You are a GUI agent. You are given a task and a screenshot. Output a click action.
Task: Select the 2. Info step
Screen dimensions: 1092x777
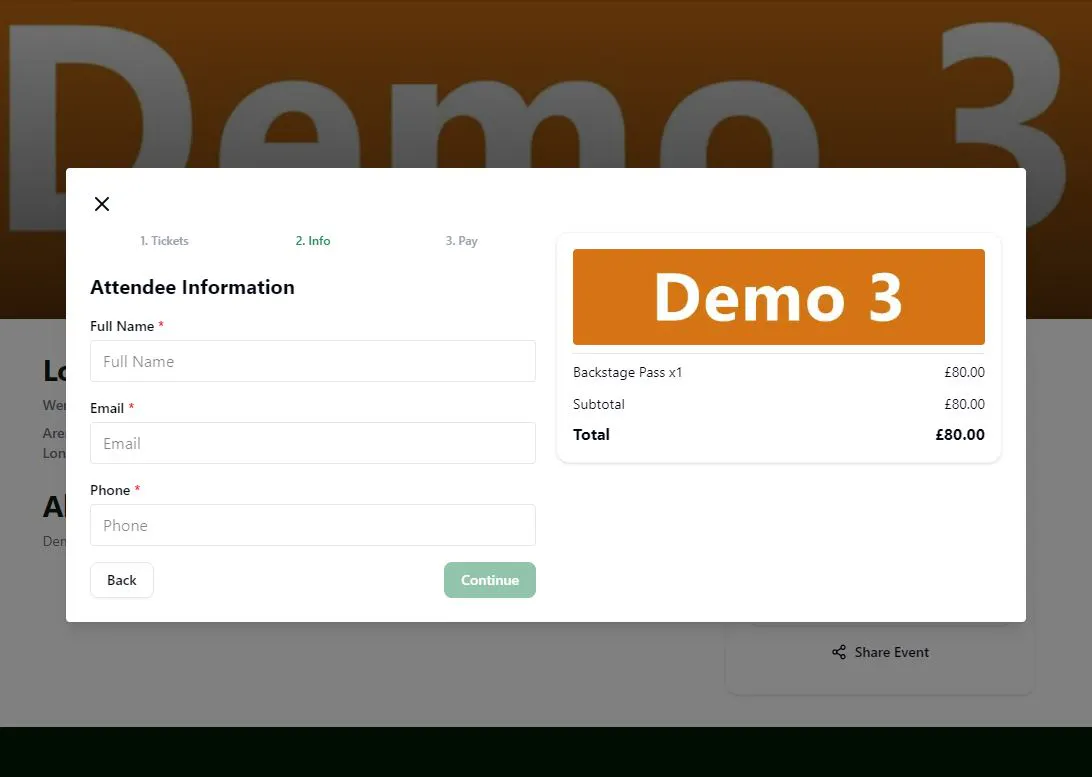coord(313,241)
